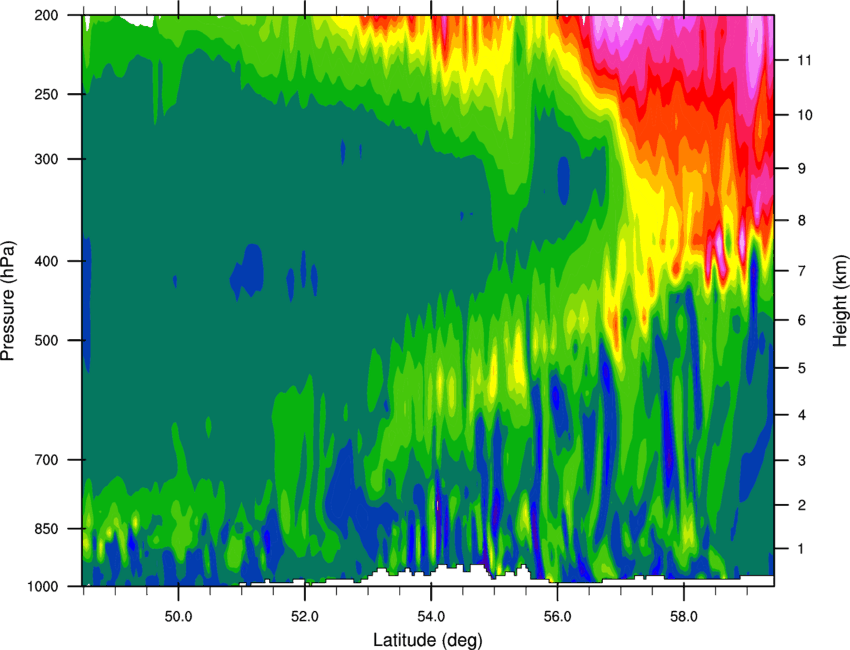This screenshot has width=850, height=650.
Task: Click the 1000 pressure tick label
Action: point(44,586)
